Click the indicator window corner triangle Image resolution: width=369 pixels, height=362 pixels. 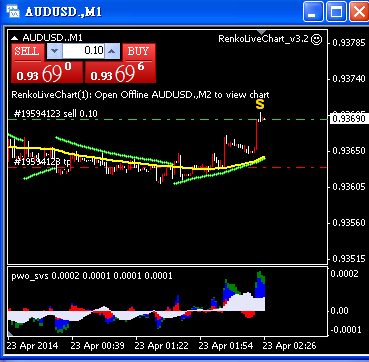click(10, 333)
